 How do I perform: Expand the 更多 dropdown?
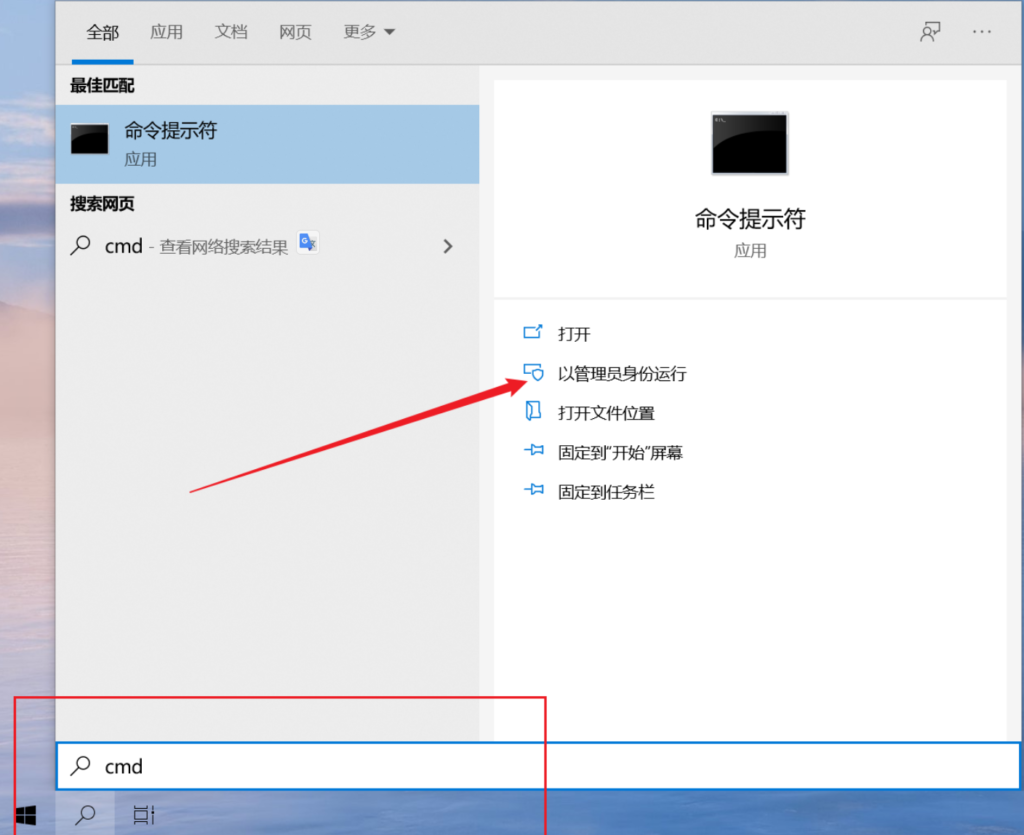(x=369, y=33)
